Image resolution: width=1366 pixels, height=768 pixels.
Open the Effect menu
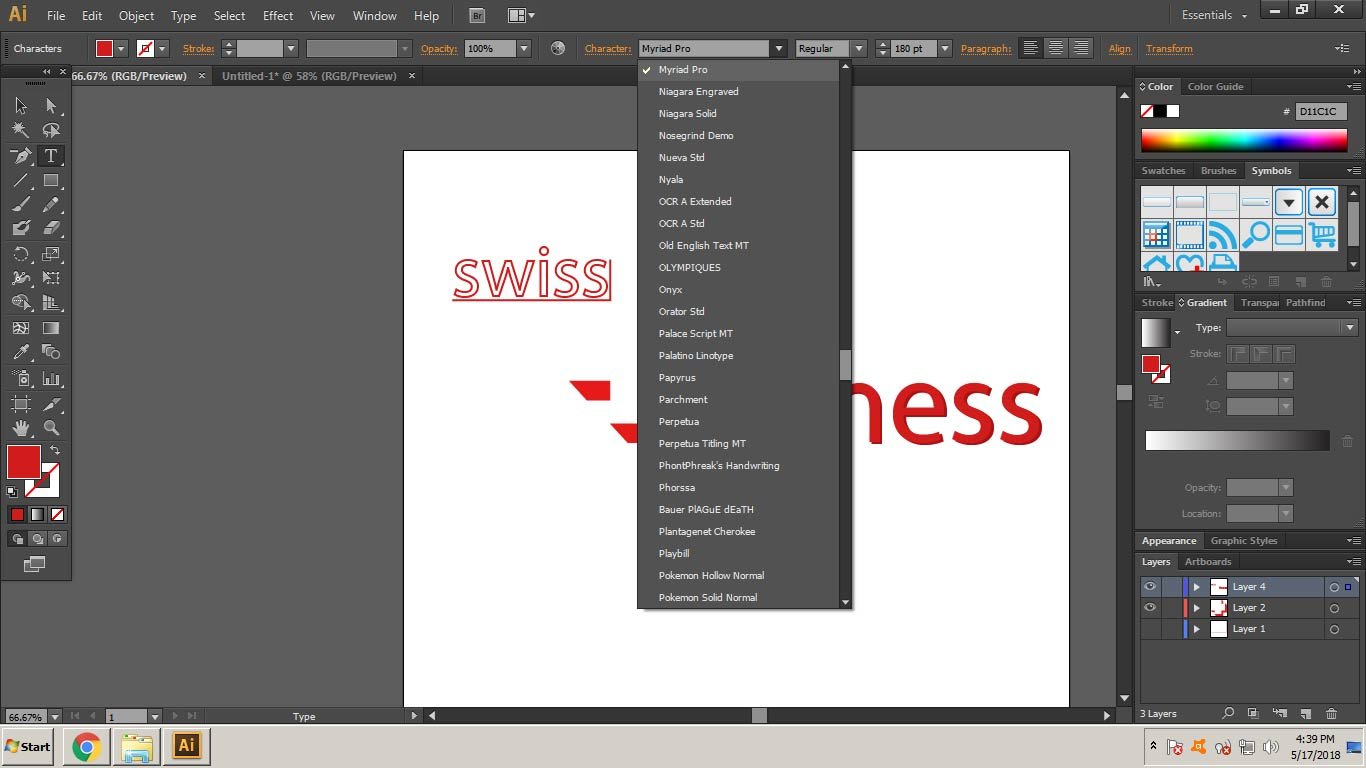coord(278,15)
